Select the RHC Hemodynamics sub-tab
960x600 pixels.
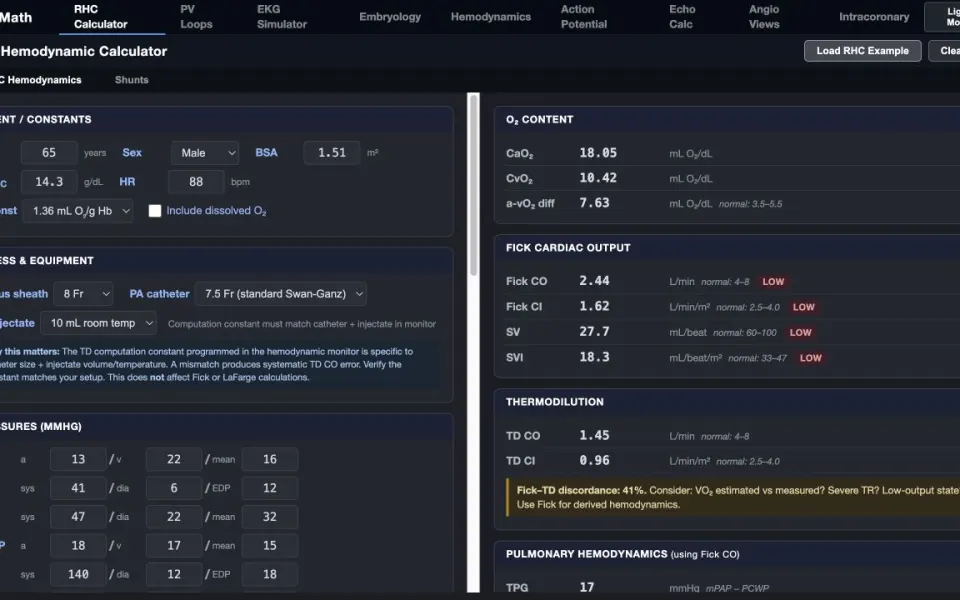click(40, 80)
